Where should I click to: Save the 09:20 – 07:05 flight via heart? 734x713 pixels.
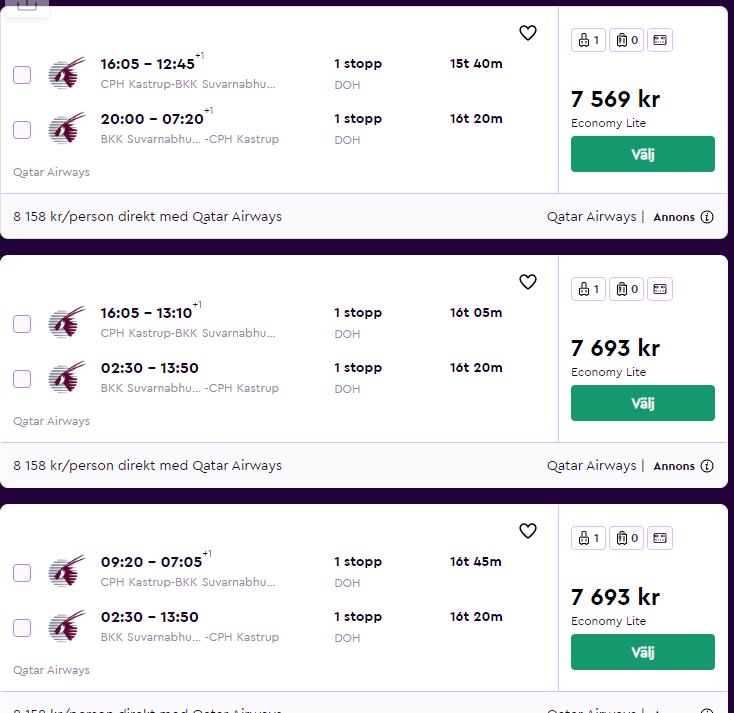(528, 531)
